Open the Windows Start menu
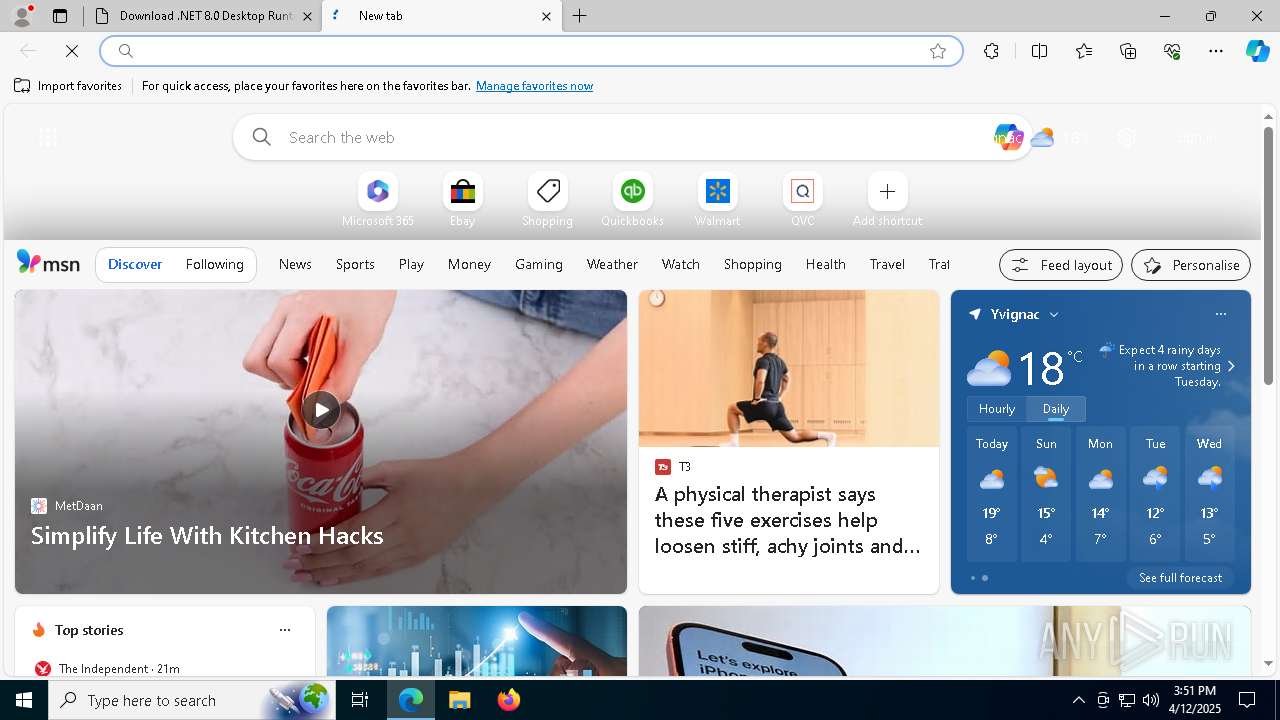 click(x=24, y=700)
